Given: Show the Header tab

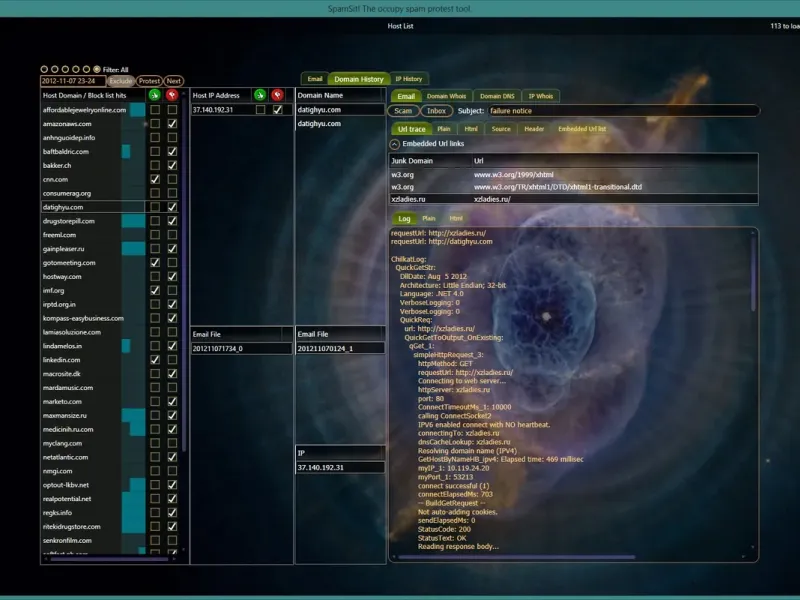Looking at the screenshot, I should pyautogui.click(x=534, y=129).
